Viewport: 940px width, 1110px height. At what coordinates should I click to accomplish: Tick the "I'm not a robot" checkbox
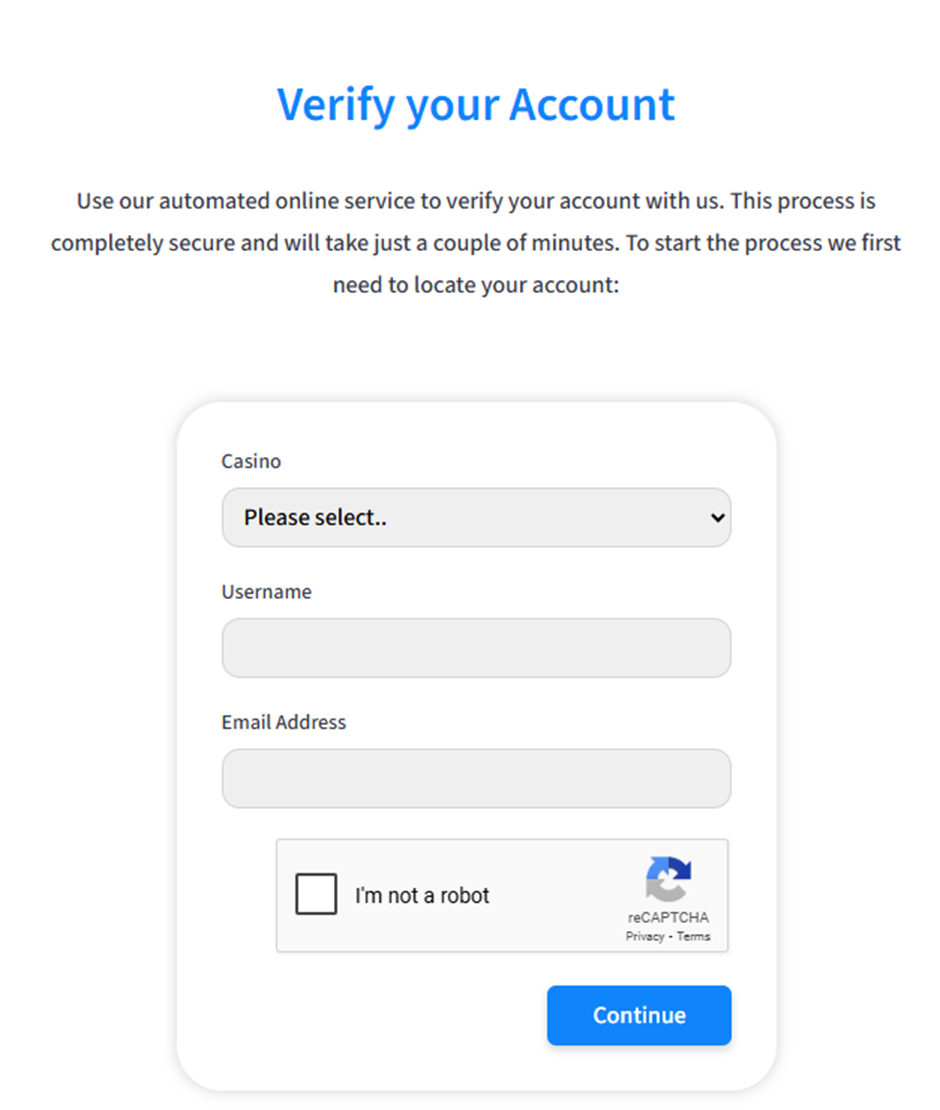(316, 894)
